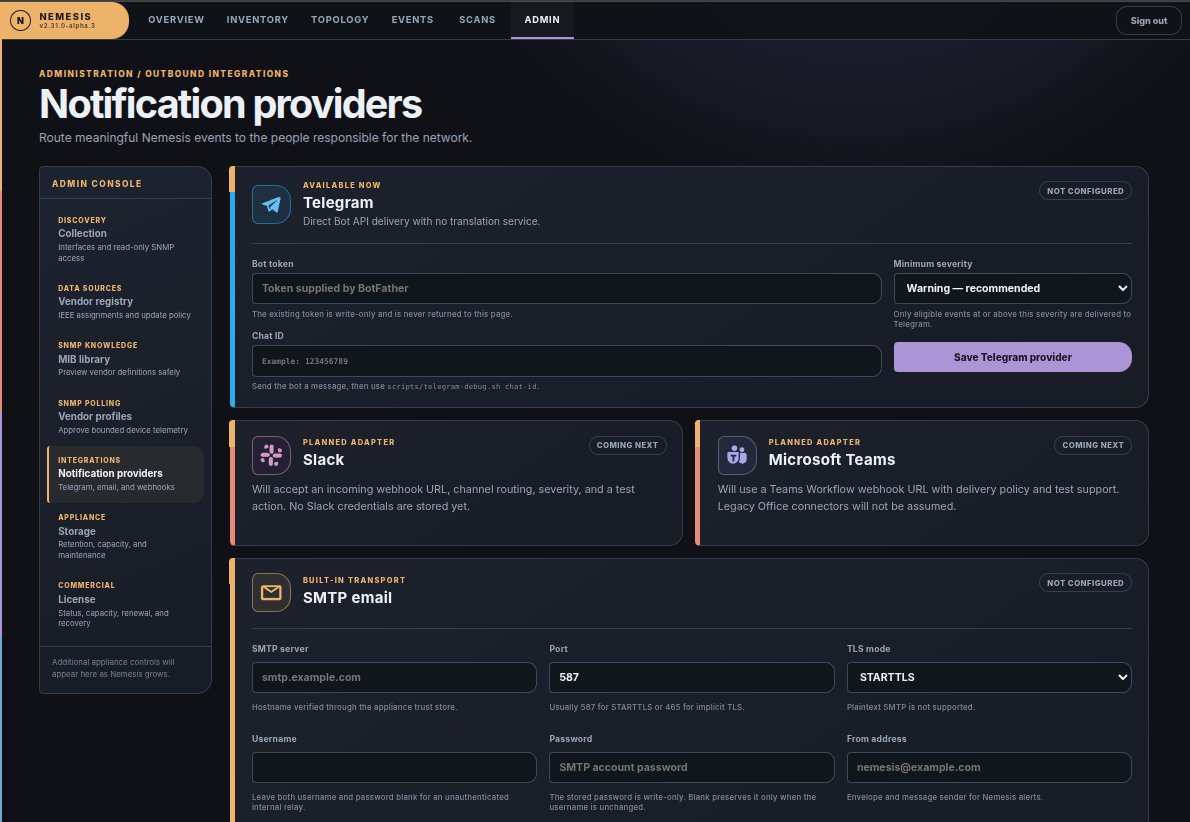The height and width of the screenshot is (822, 1190).
Task: Open License under Commercial
Action: click(x=125, y=604)
